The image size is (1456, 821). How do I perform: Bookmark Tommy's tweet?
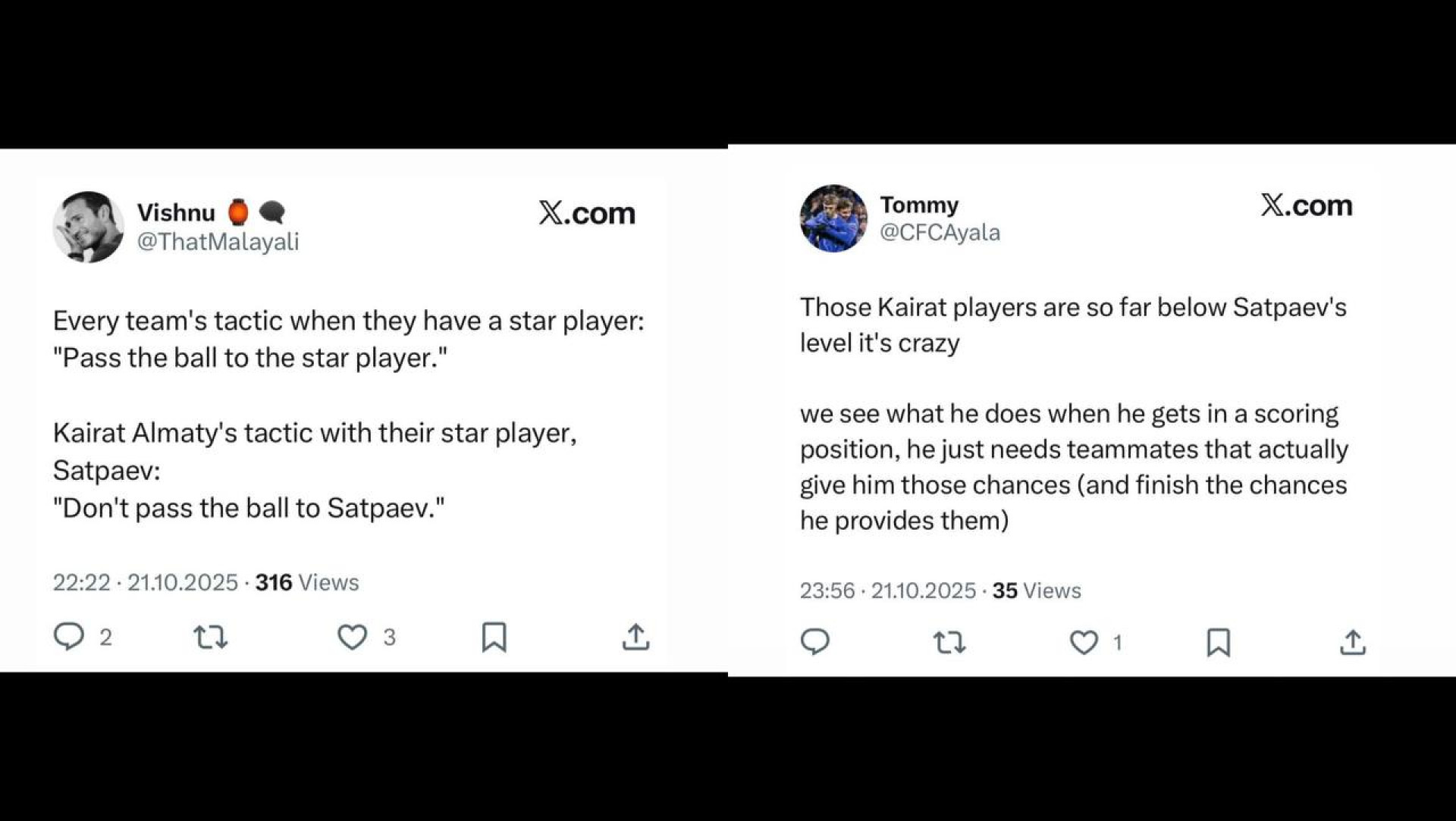(x=1218, y=643)
